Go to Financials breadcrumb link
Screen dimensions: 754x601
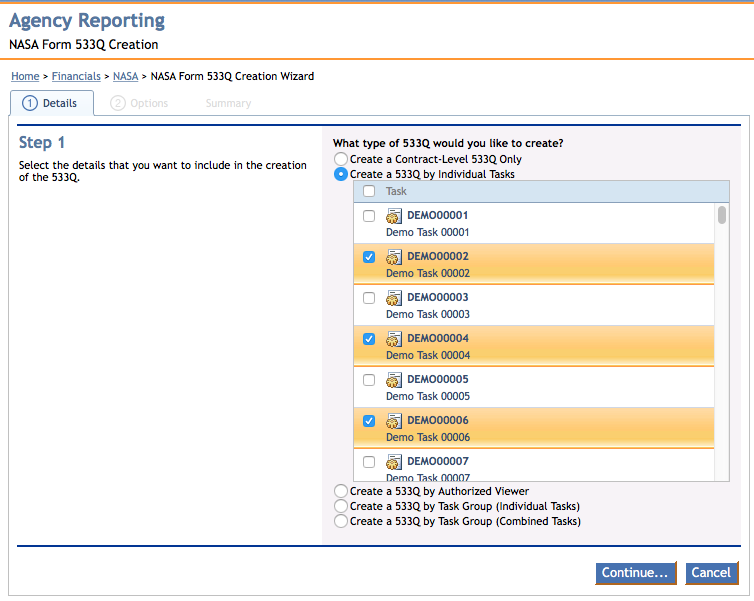pyautogui.click(x=76, y=76)
